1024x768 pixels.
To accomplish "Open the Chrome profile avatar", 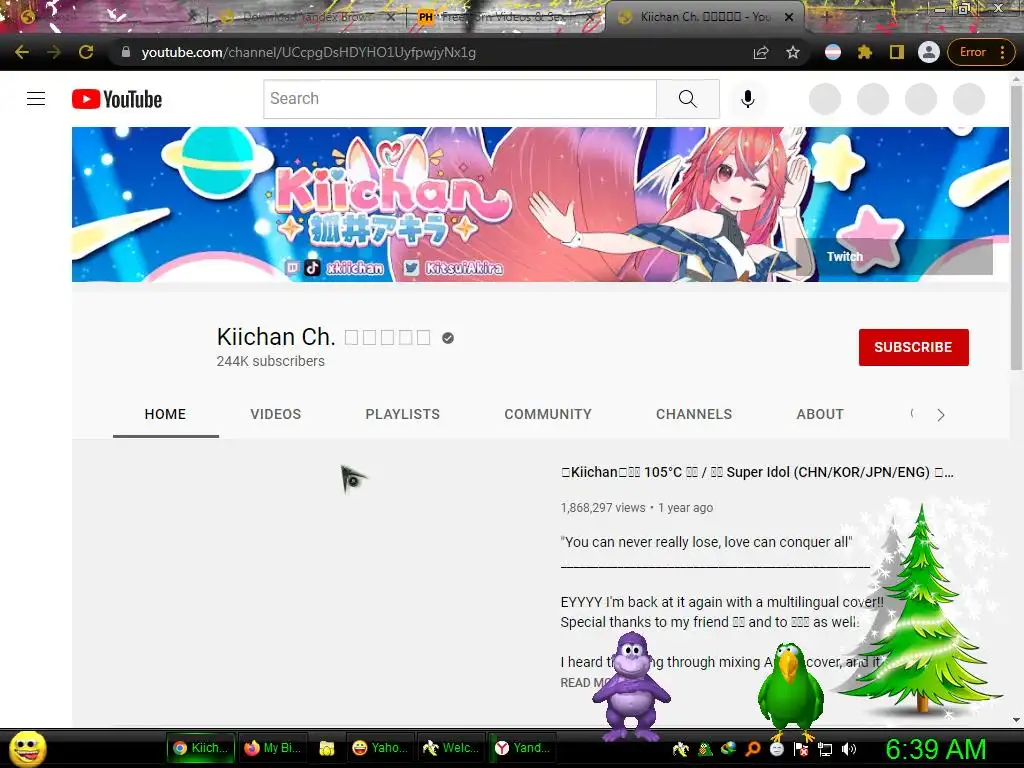I will 929,52.
